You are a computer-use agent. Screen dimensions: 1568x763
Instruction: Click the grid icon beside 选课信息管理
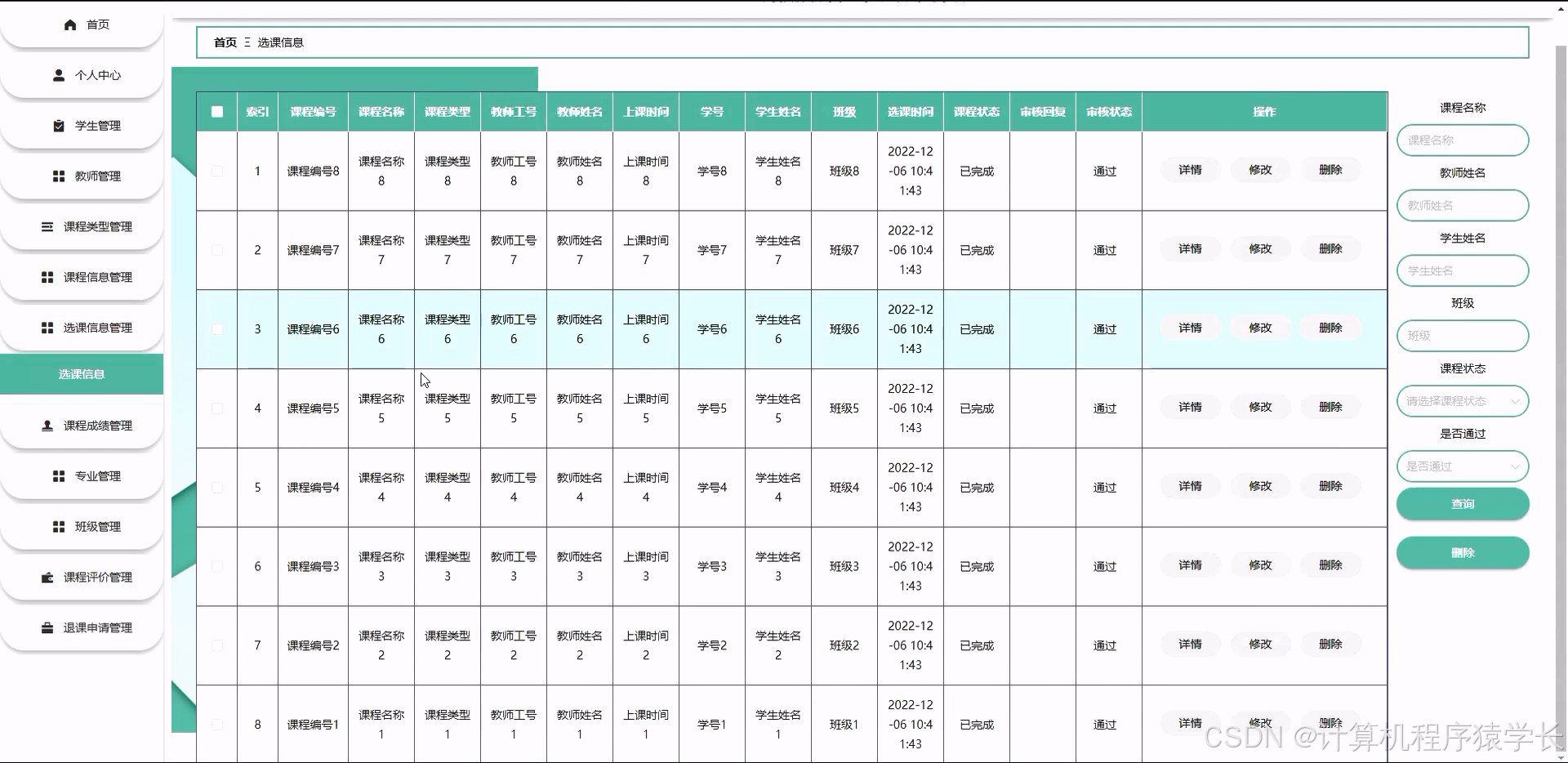point(47,328)
